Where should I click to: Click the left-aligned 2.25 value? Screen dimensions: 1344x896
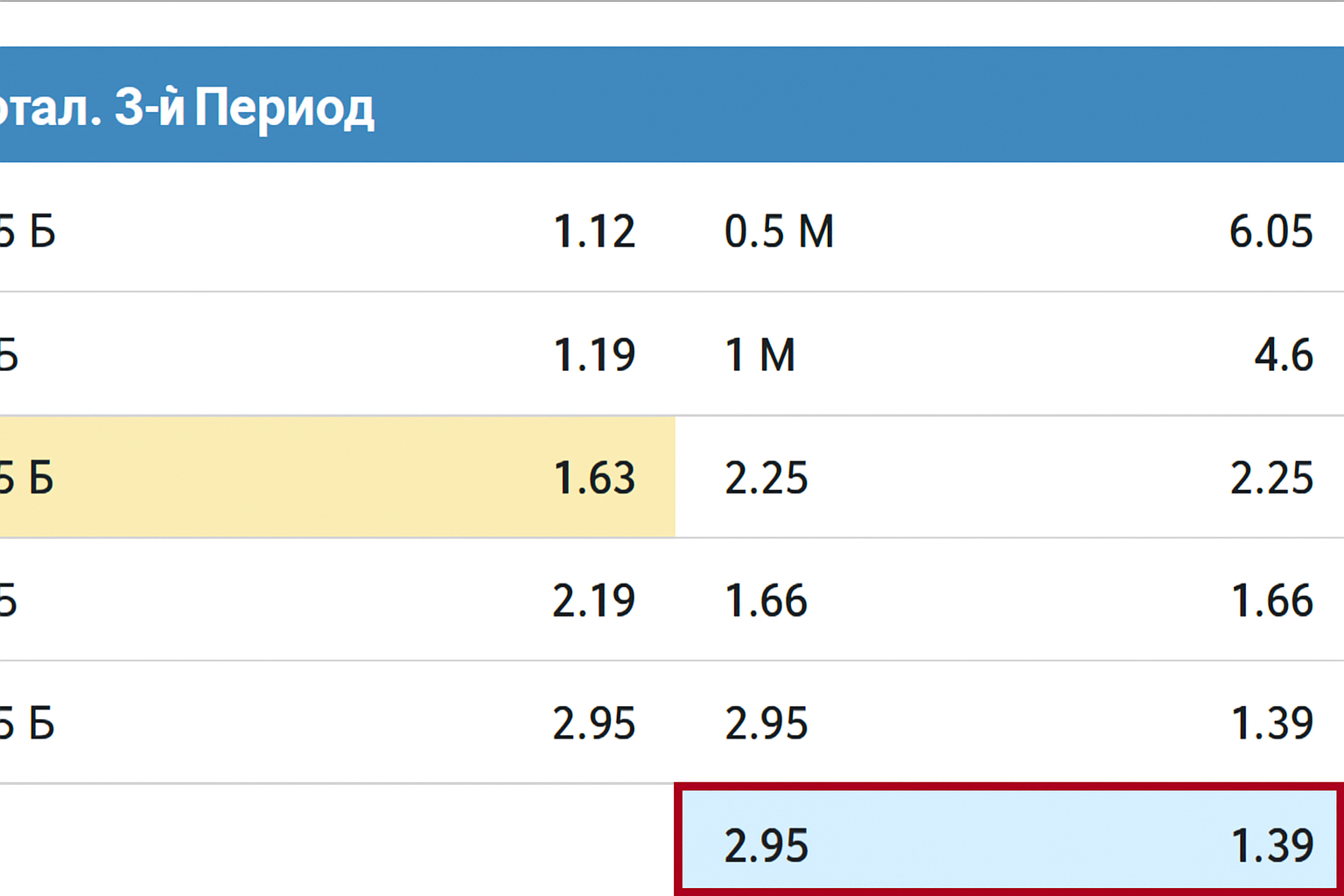[x=766, y=478]
